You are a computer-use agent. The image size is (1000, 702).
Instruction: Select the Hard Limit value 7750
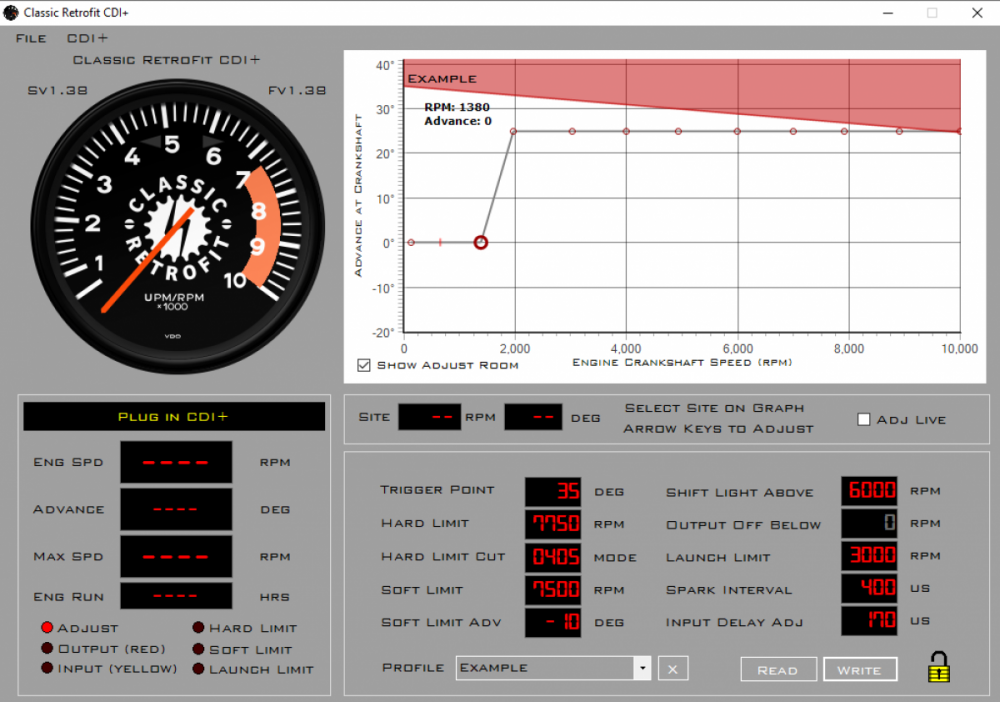tap(553, 523)
